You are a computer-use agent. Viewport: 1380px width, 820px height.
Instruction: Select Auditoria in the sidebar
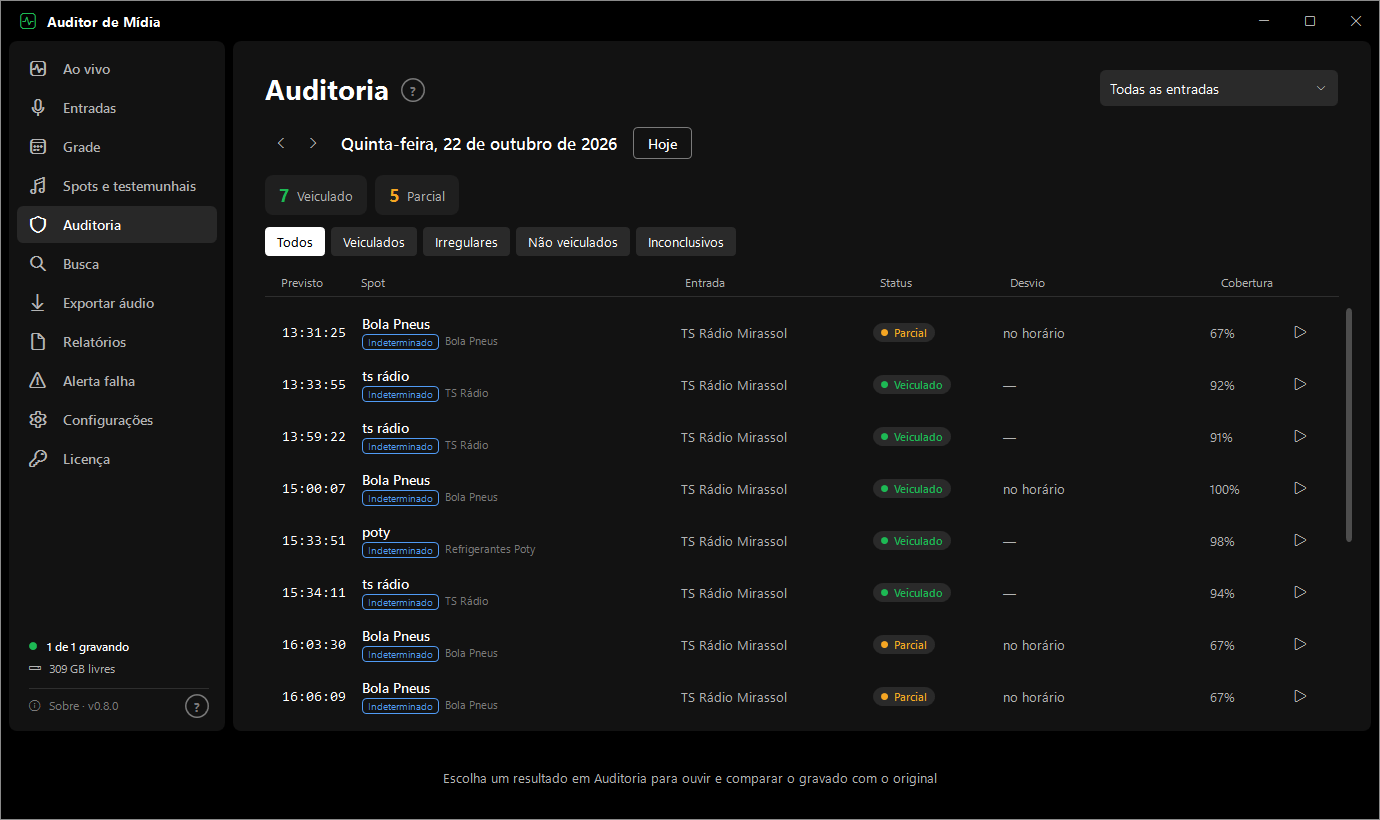click(117, 225)
